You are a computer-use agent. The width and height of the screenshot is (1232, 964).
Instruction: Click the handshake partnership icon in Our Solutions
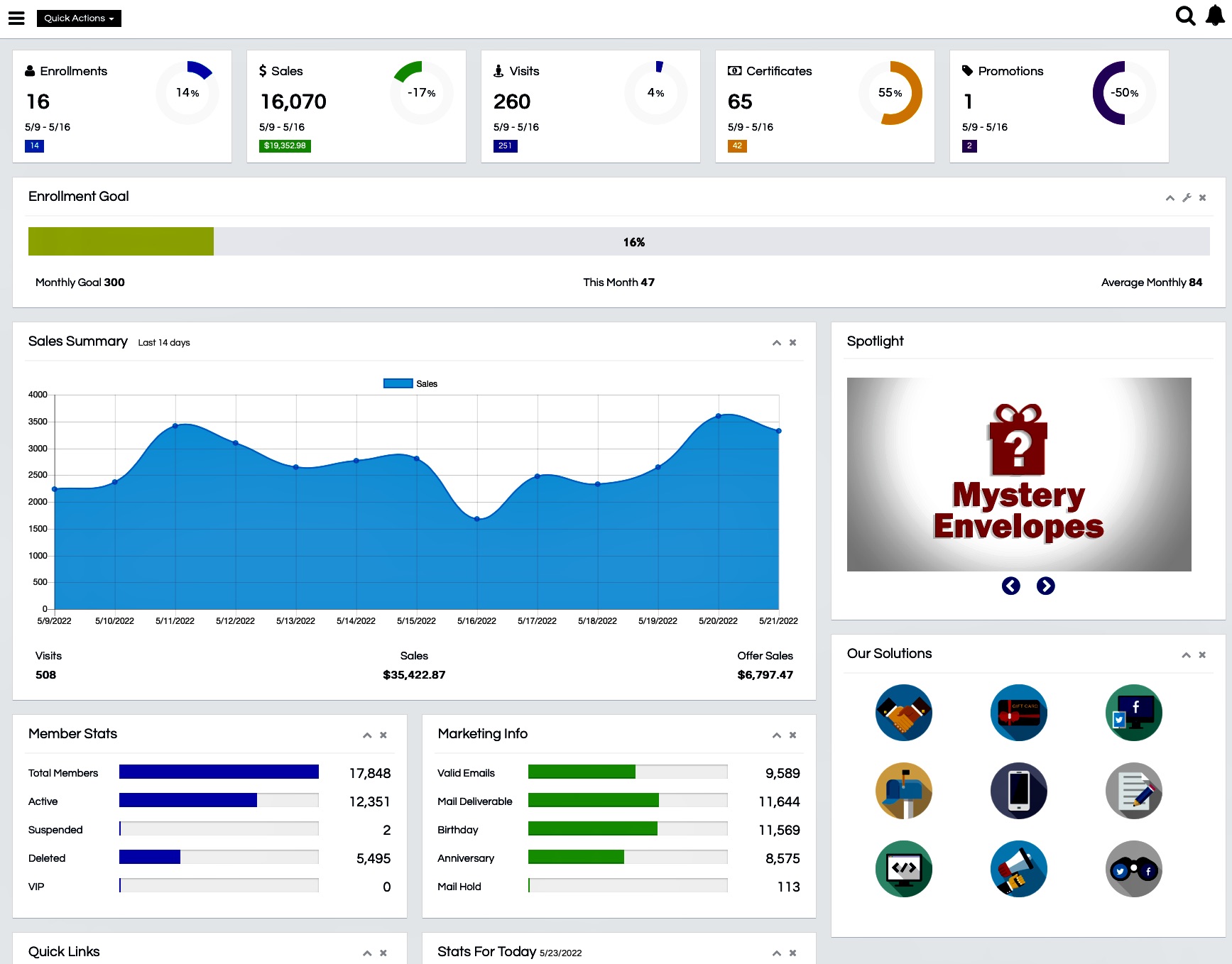903,713
